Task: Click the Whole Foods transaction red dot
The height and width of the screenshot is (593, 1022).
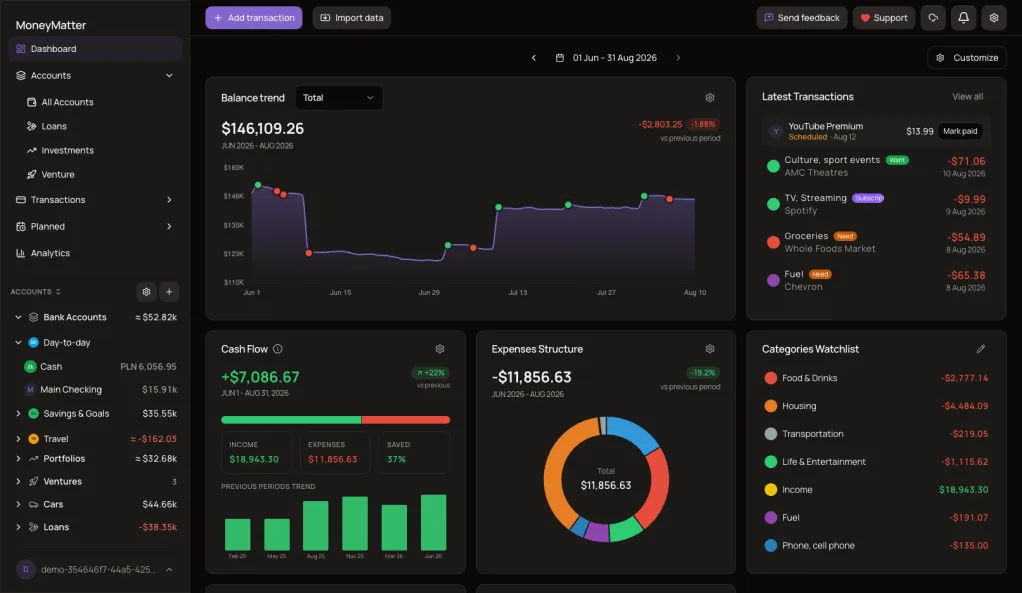Action: pyautogui.click(x=773, y=242)
